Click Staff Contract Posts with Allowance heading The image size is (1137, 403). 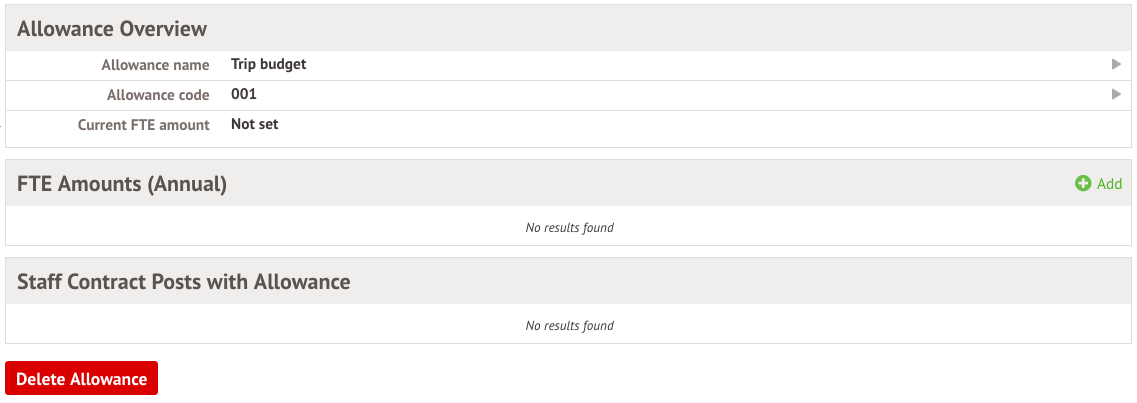(184, 282)
